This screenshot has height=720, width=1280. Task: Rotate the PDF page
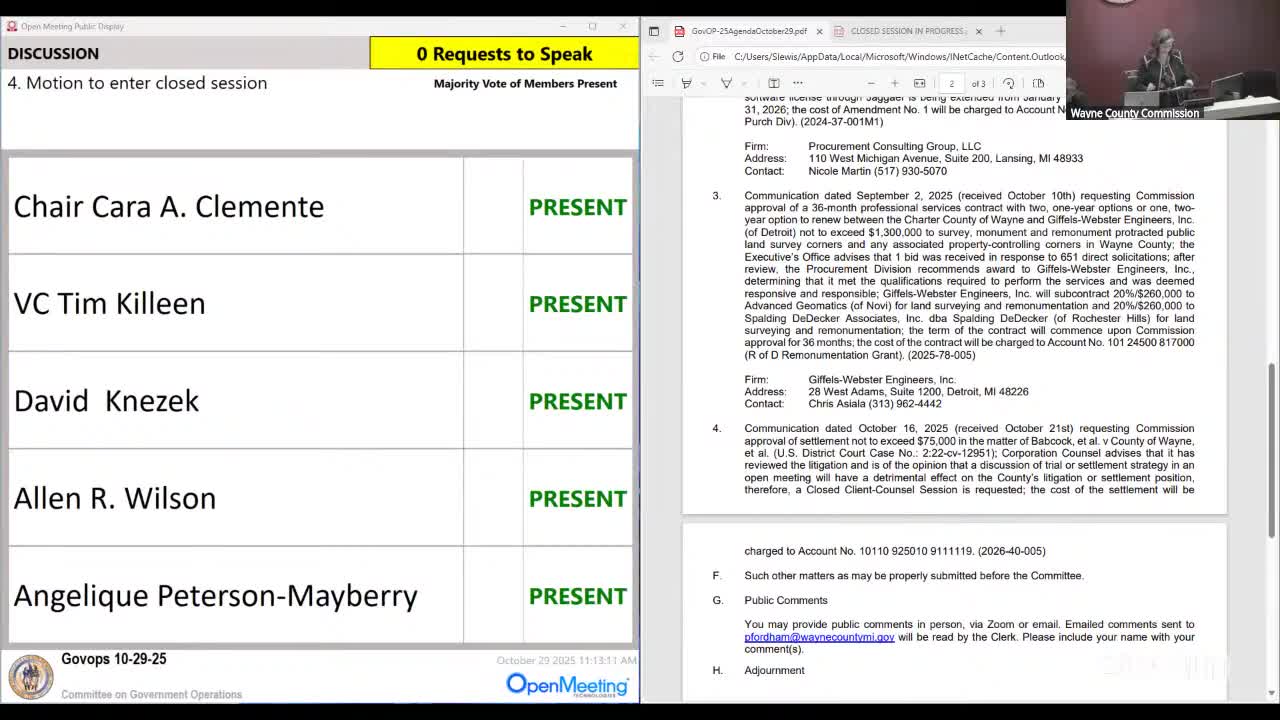click(x=1009, y=83)
